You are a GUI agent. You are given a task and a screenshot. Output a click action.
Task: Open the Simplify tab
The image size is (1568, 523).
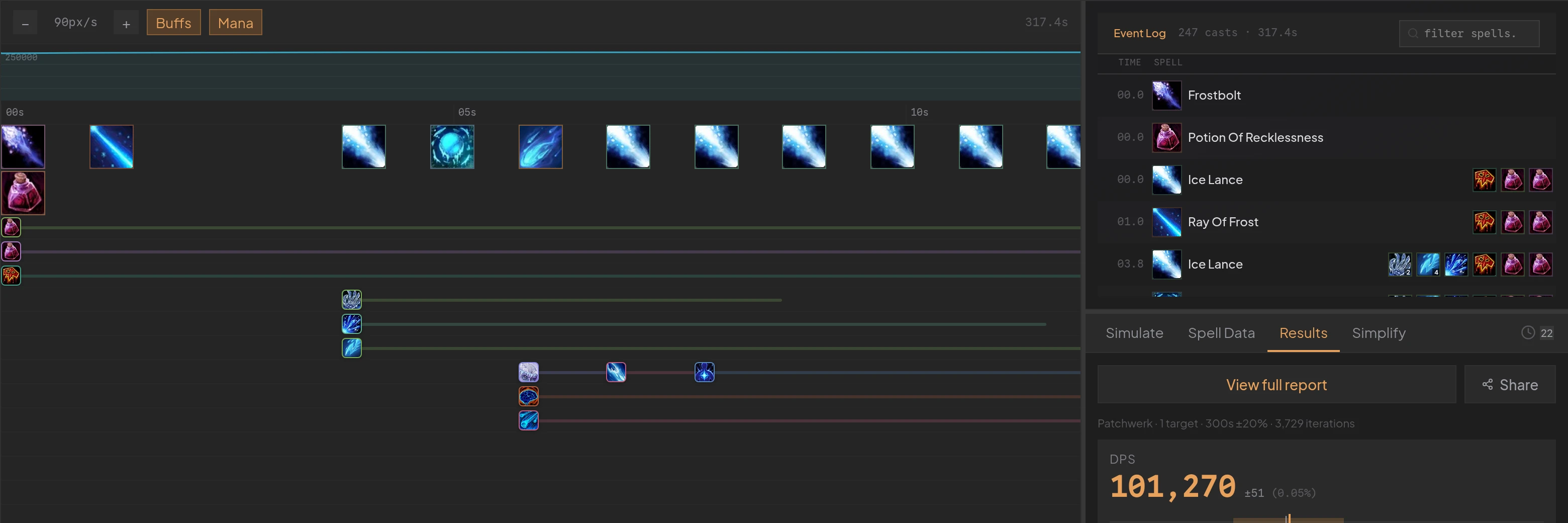pos(1379,333)
